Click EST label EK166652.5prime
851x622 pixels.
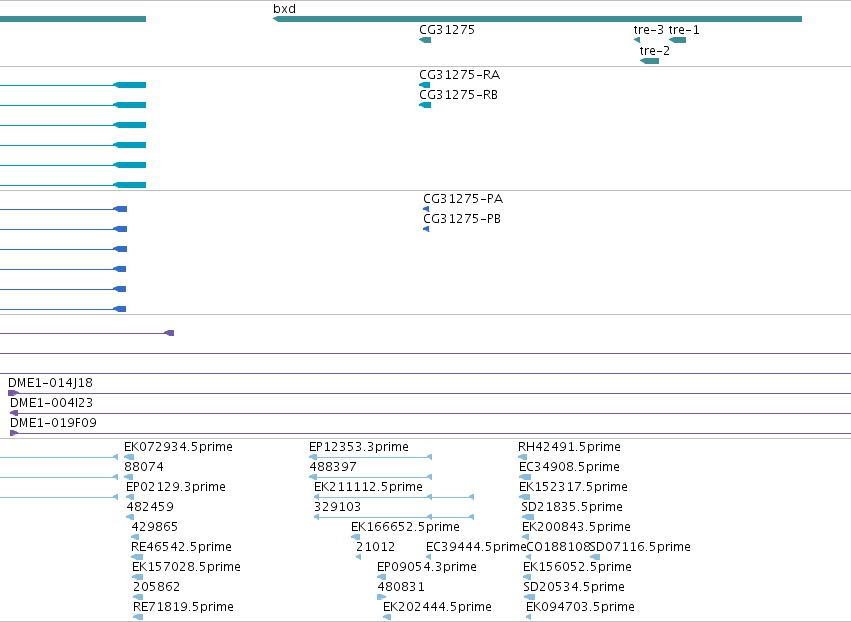[x=405, y=526]
